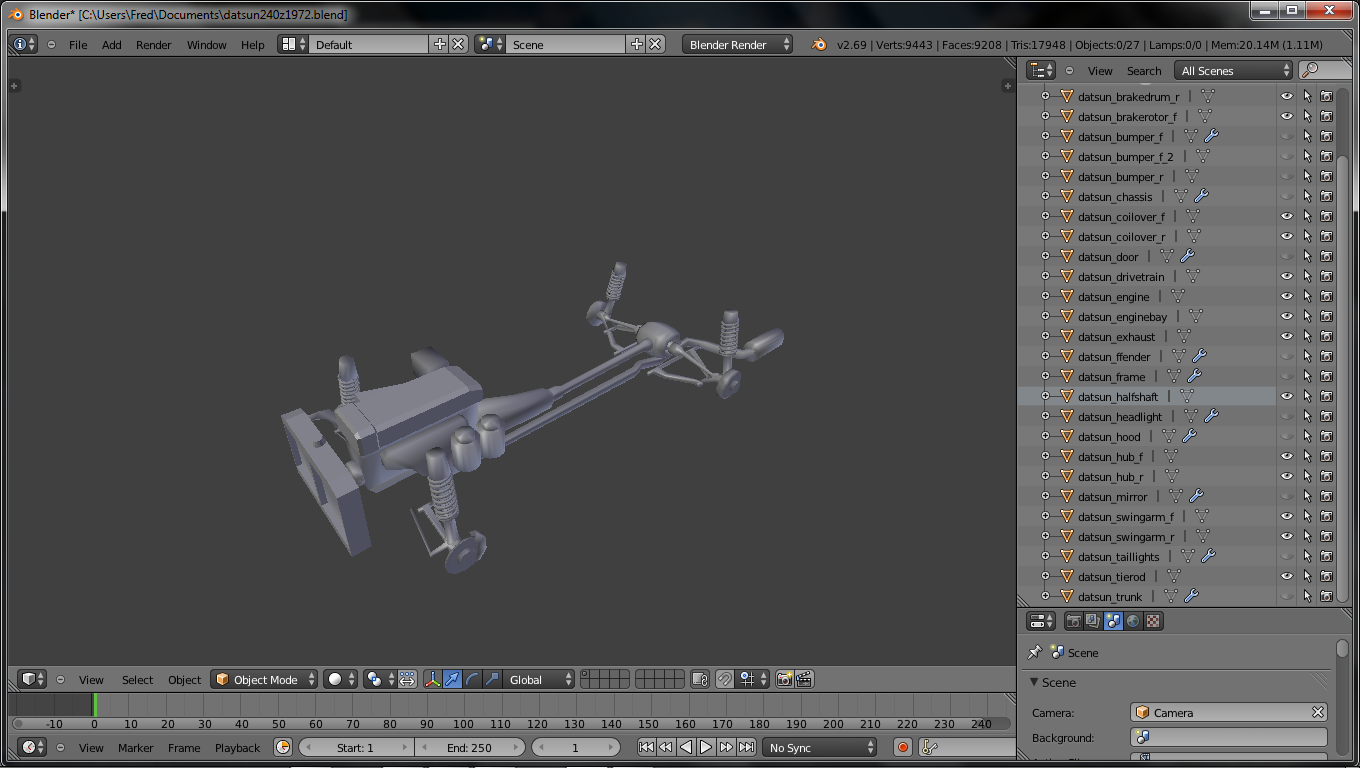
Task: Pin the Scene properties context
Action: pos(1035,652)
